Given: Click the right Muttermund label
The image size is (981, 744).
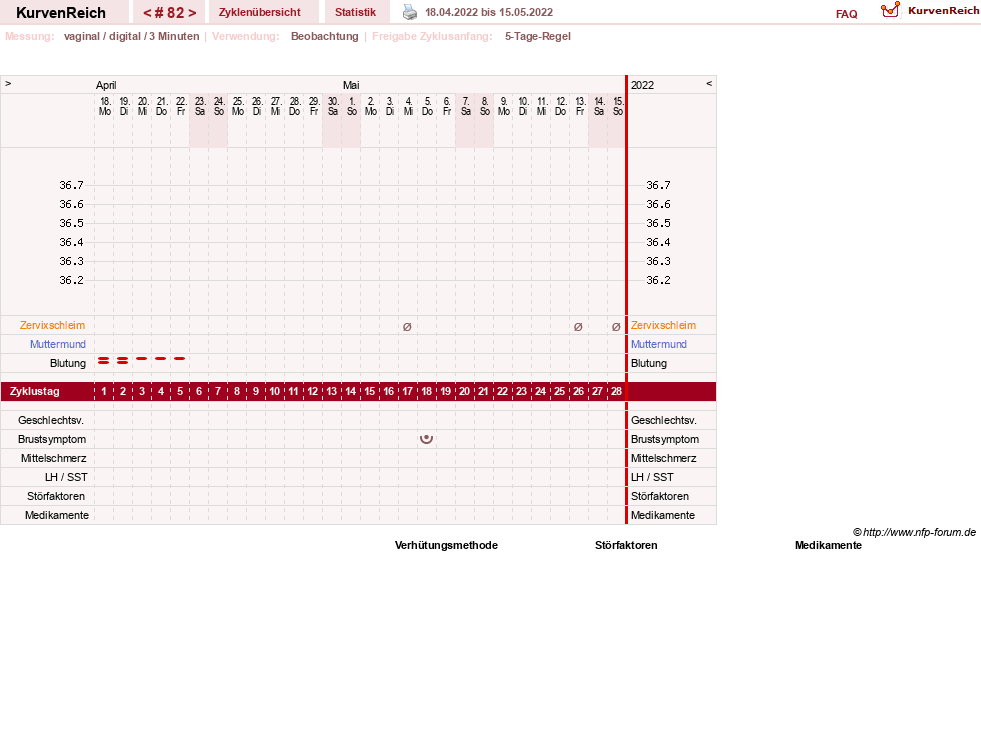Looking at the screenshot, I should (659, 344).
